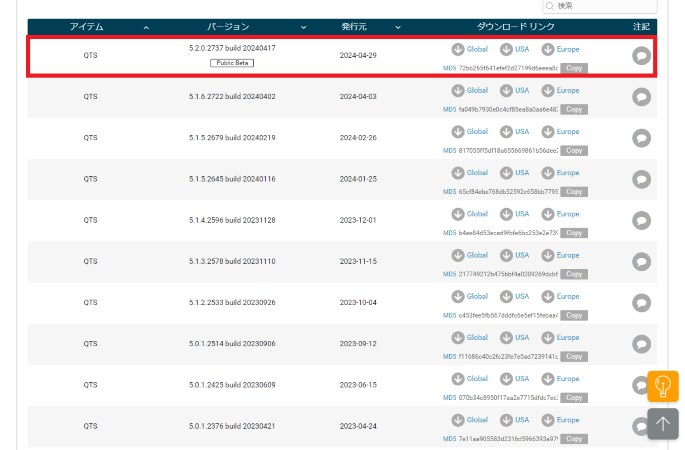Copy MD5 hash for QTS 5.0.1.2514

pyautogui.click(x=574, y=357)
